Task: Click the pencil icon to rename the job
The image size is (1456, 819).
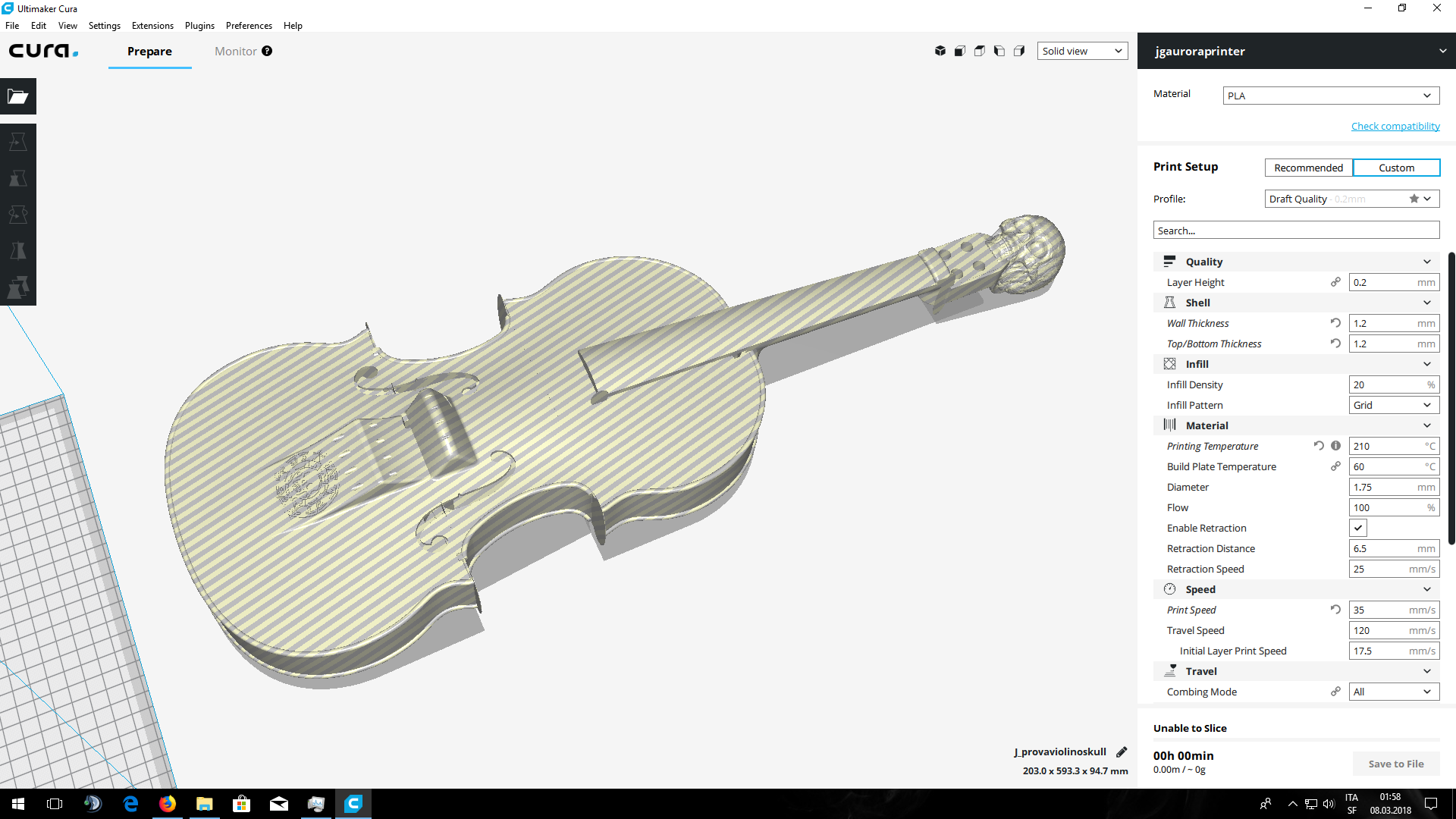Action: 1122,752
